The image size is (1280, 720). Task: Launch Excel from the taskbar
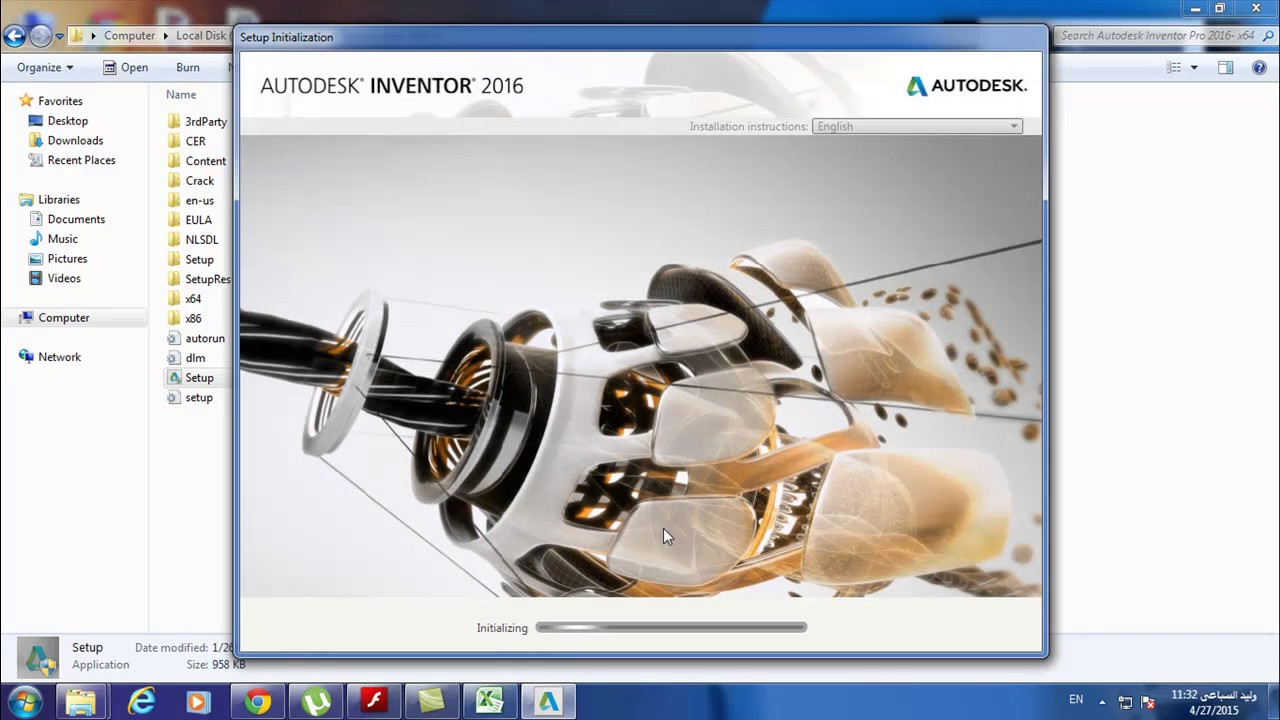click(x=489, y=702)
